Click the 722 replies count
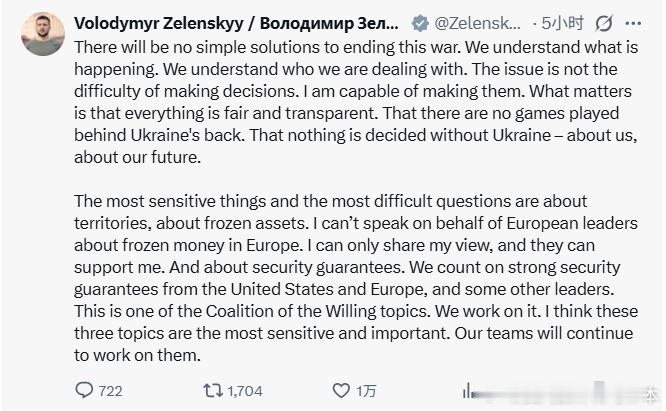666x411 pixels. click(110, 391)
